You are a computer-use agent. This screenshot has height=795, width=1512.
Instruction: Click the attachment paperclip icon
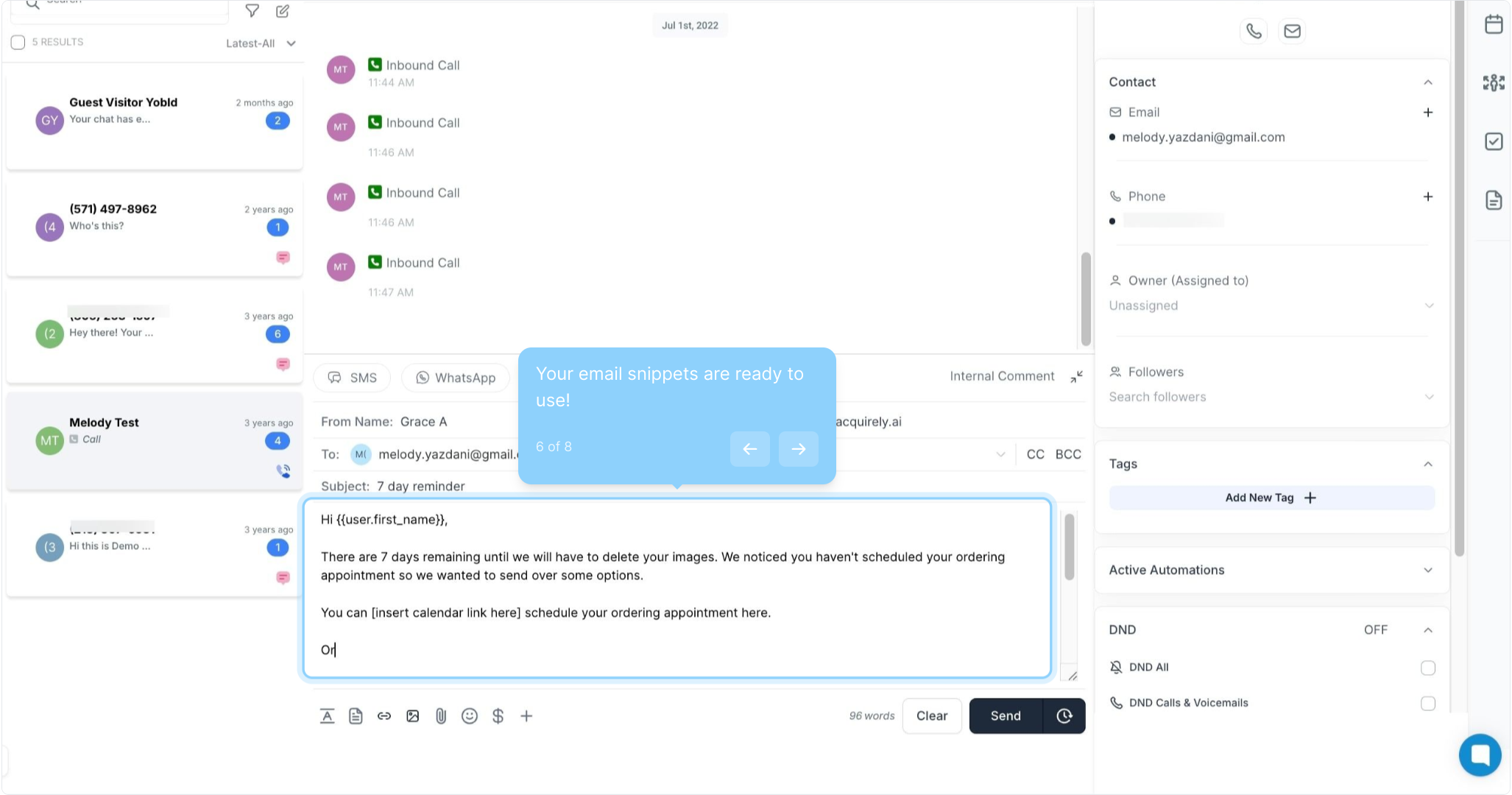coord(441,715)
